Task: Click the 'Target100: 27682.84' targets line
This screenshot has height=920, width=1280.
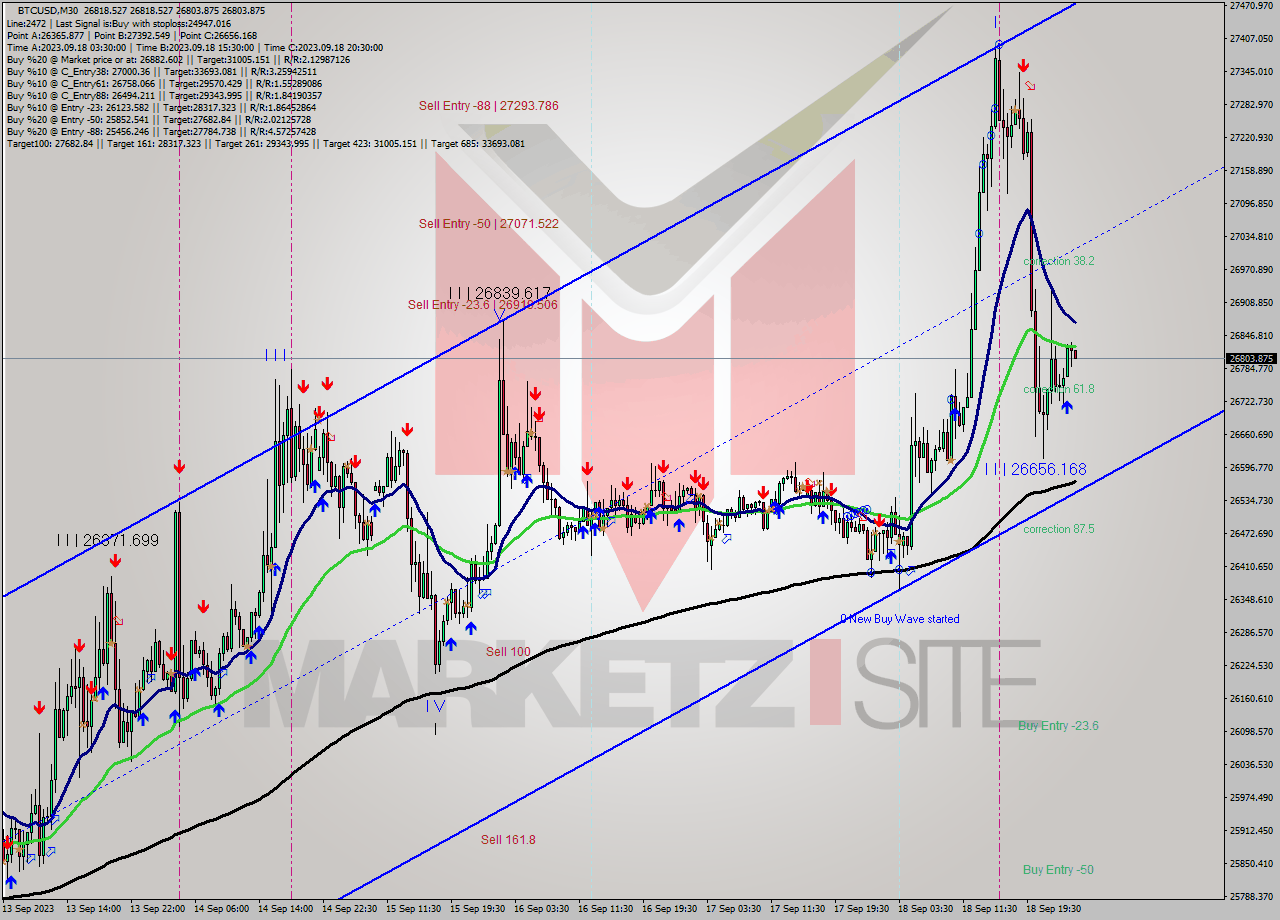Action: (265, 143)
